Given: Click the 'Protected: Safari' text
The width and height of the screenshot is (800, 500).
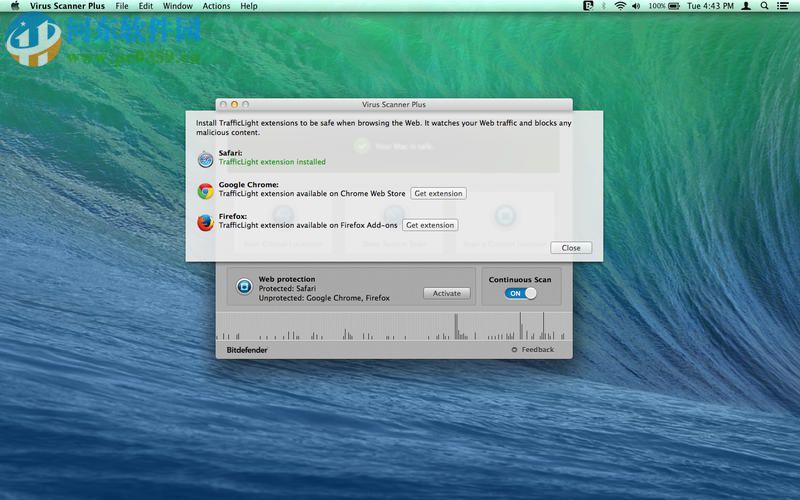Looking at the screenshot, I should pyautogui.click(x=287, y=288).
